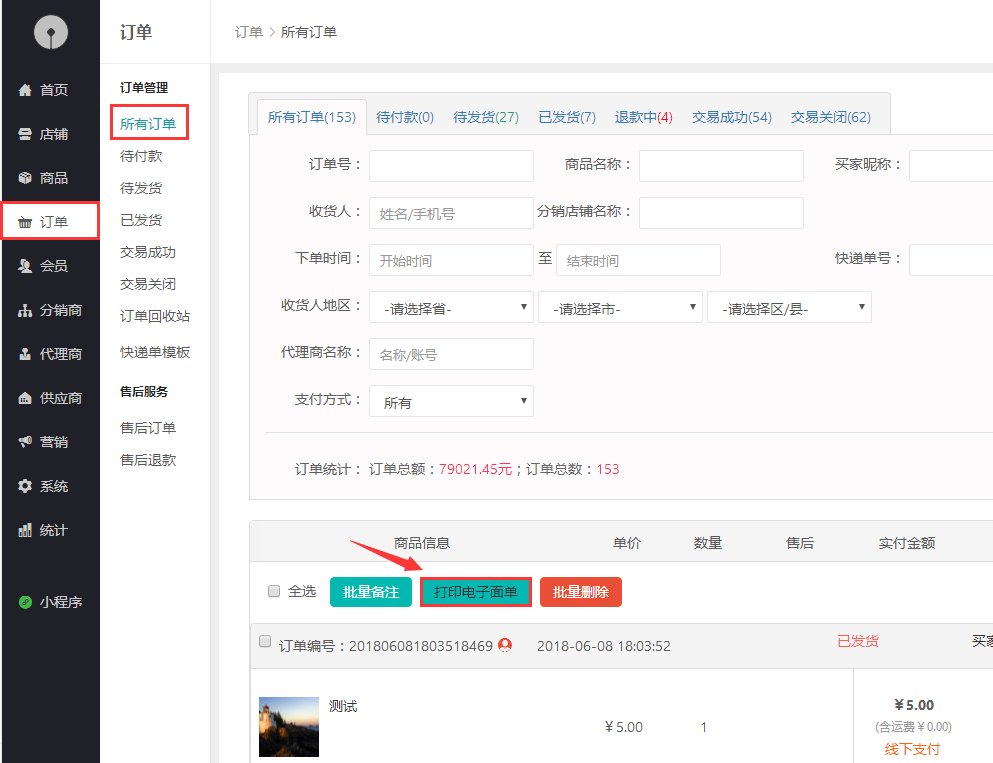Click the buyer avatar icon beside order number
The image size is (993, 763).
[x=505, y=645]
